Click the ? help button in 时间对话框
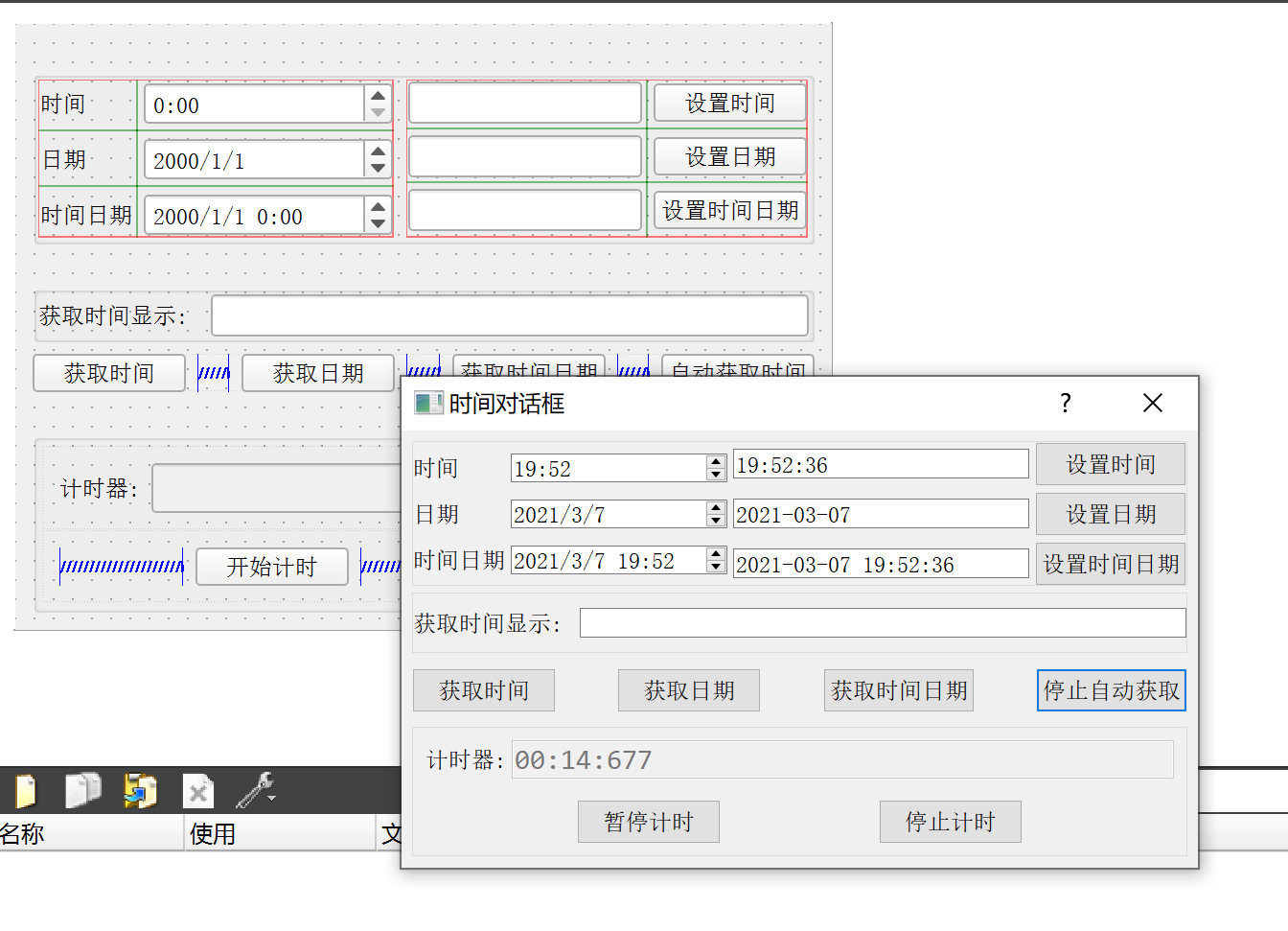Screen dimensions: 1288x931 [1065, 403]
